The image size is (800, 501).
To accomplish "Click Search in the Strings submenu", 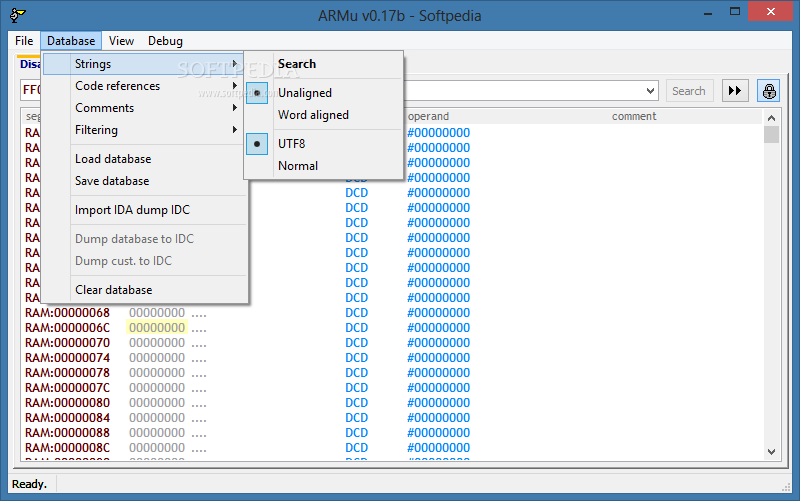I will [323, 64].
